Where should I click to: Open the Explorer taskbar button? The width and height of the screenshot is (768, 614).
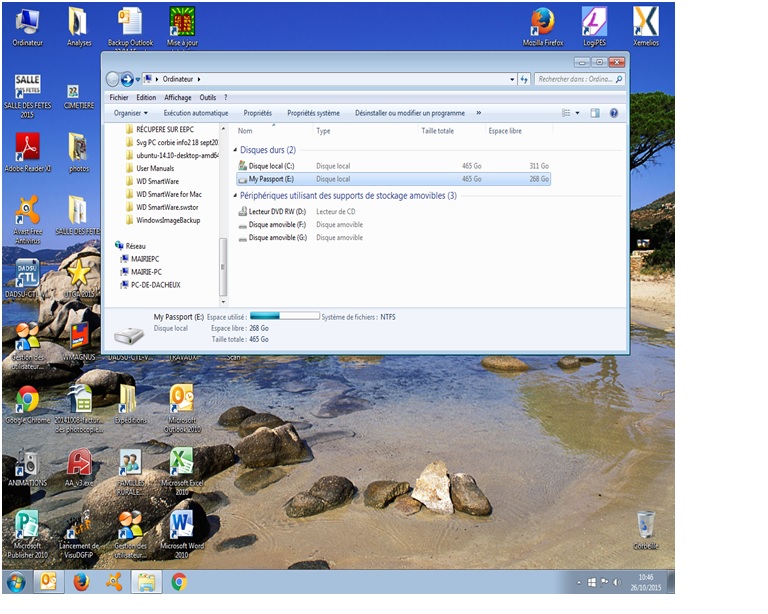click(x=146, y=582)
